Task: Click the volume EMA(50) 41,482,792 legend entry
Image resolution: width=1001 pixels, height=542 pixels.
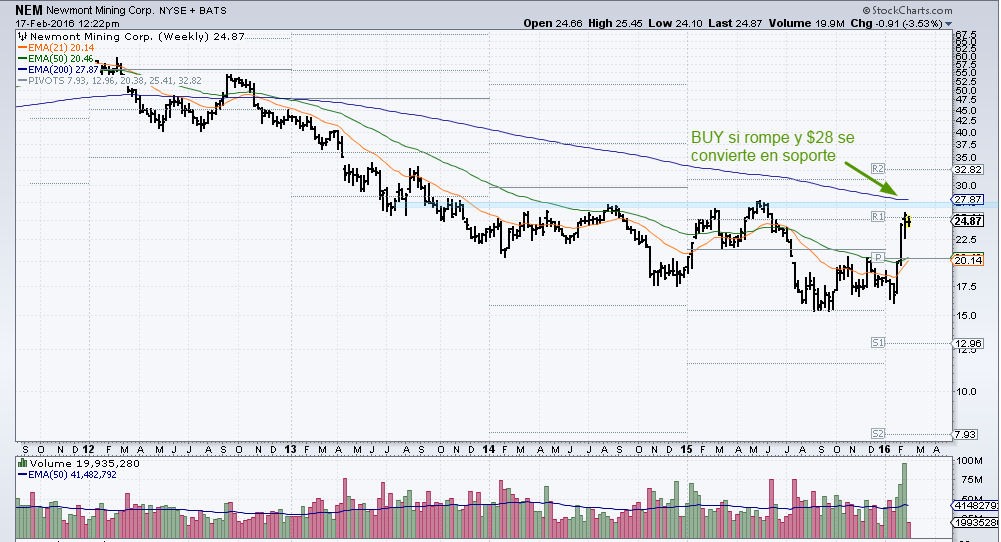Action: 67,475
